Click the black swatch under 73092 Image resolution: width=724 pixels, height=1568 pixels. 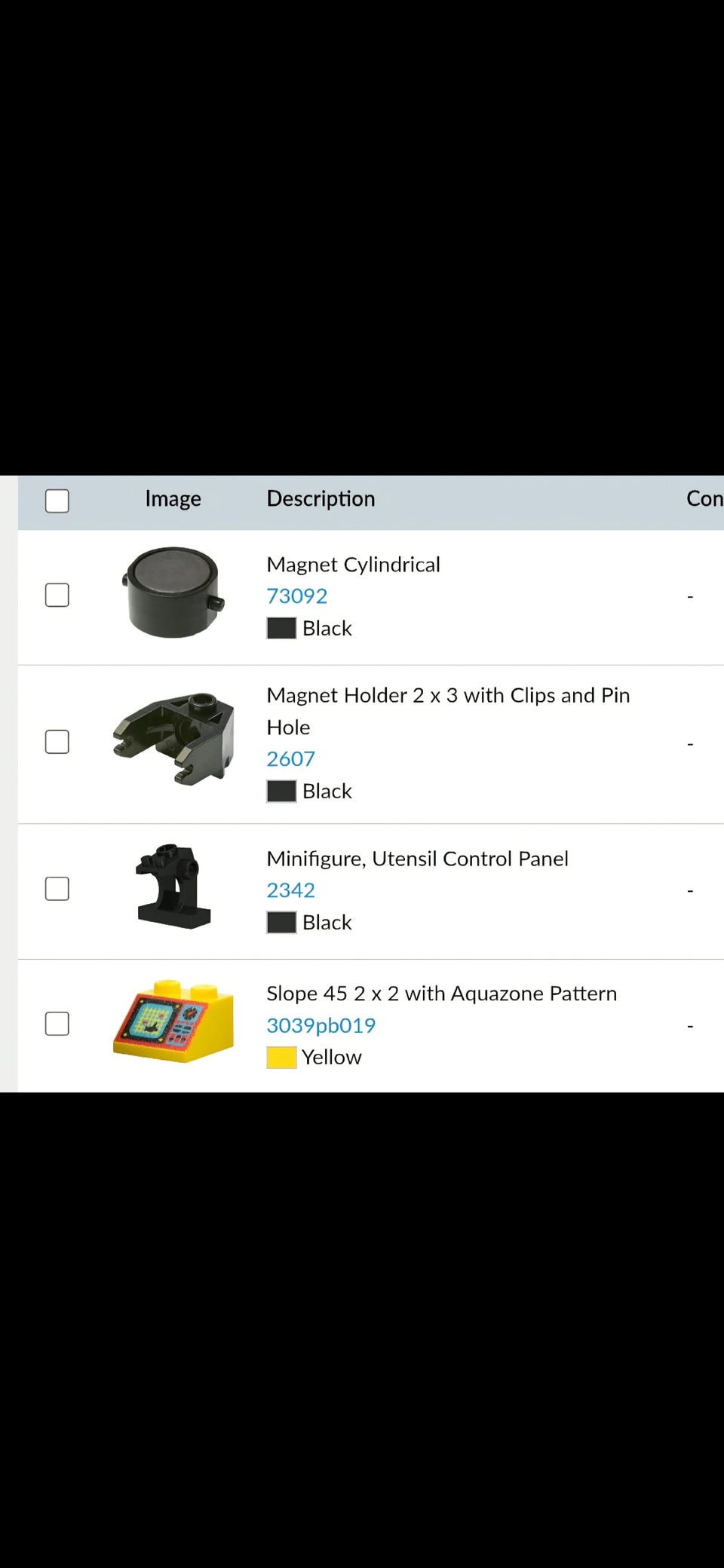[x=281, y=629]
